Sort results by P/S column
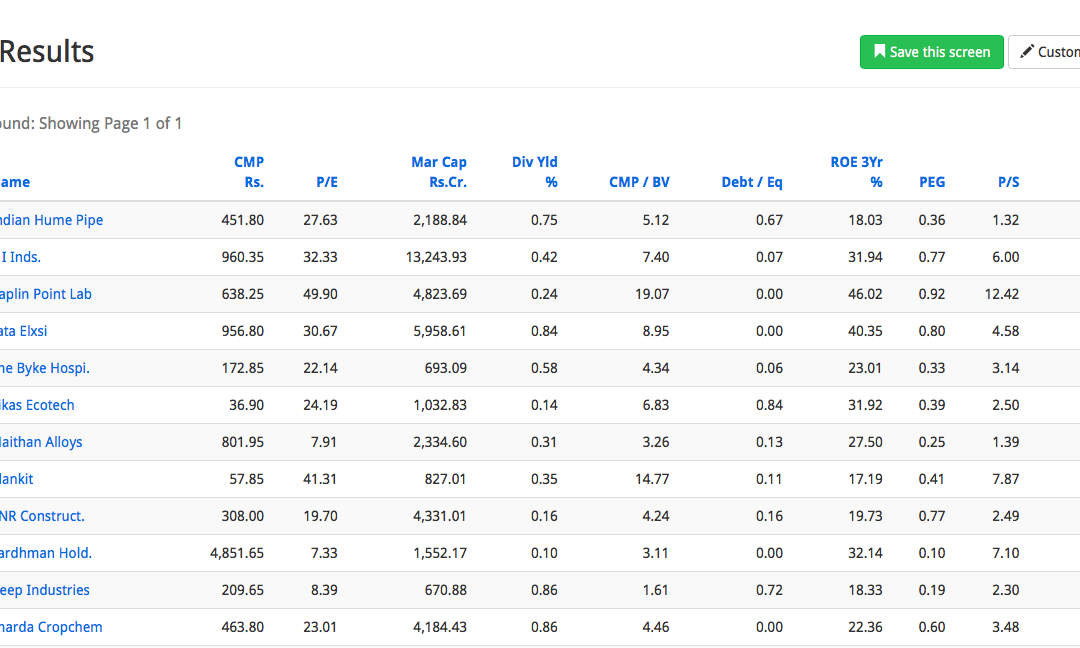The width and height of the screenshot is (1080, 648). [x=1008, y=182]
